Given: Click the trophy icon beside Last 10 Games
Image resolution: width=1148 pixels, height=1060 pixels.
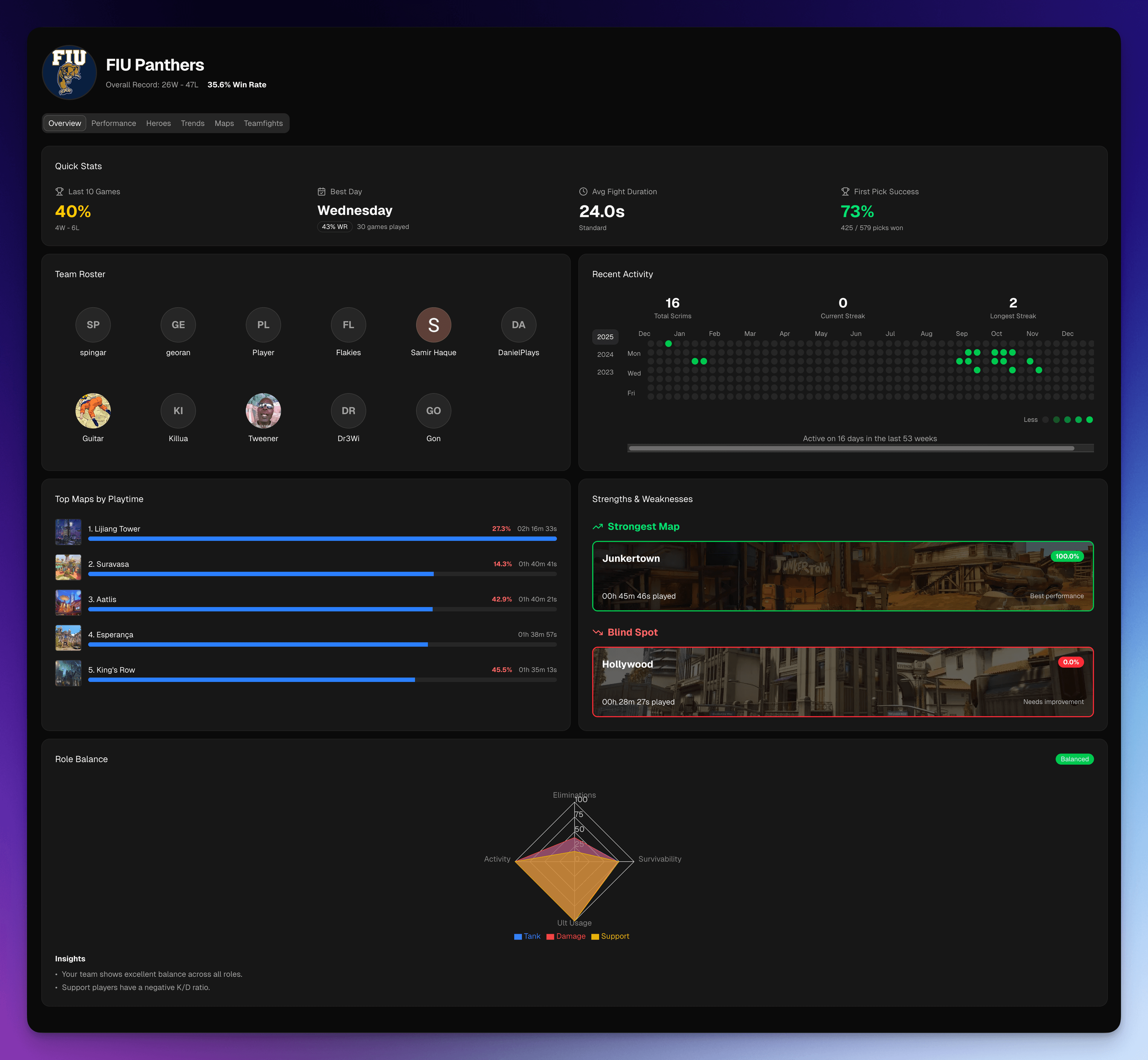Looking at the screenshot, I should click(x=59, y=192).
